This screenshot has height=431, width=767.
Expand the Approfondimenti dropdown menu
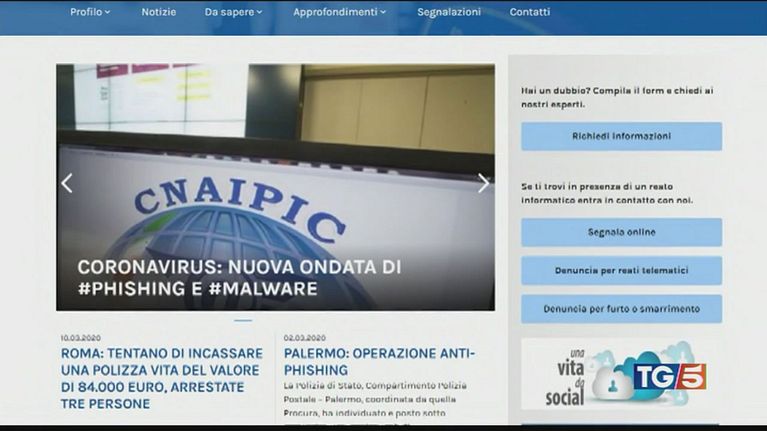[x=341, y=12]
